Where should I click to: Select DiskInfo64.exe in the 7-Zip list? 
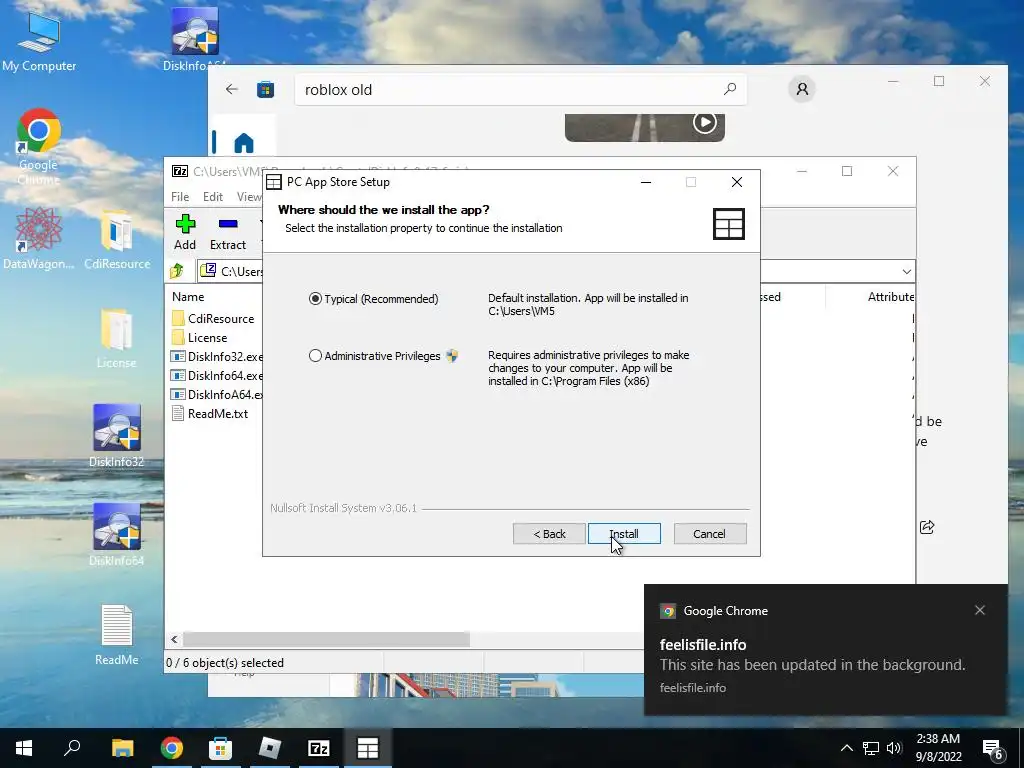point(217,376)
